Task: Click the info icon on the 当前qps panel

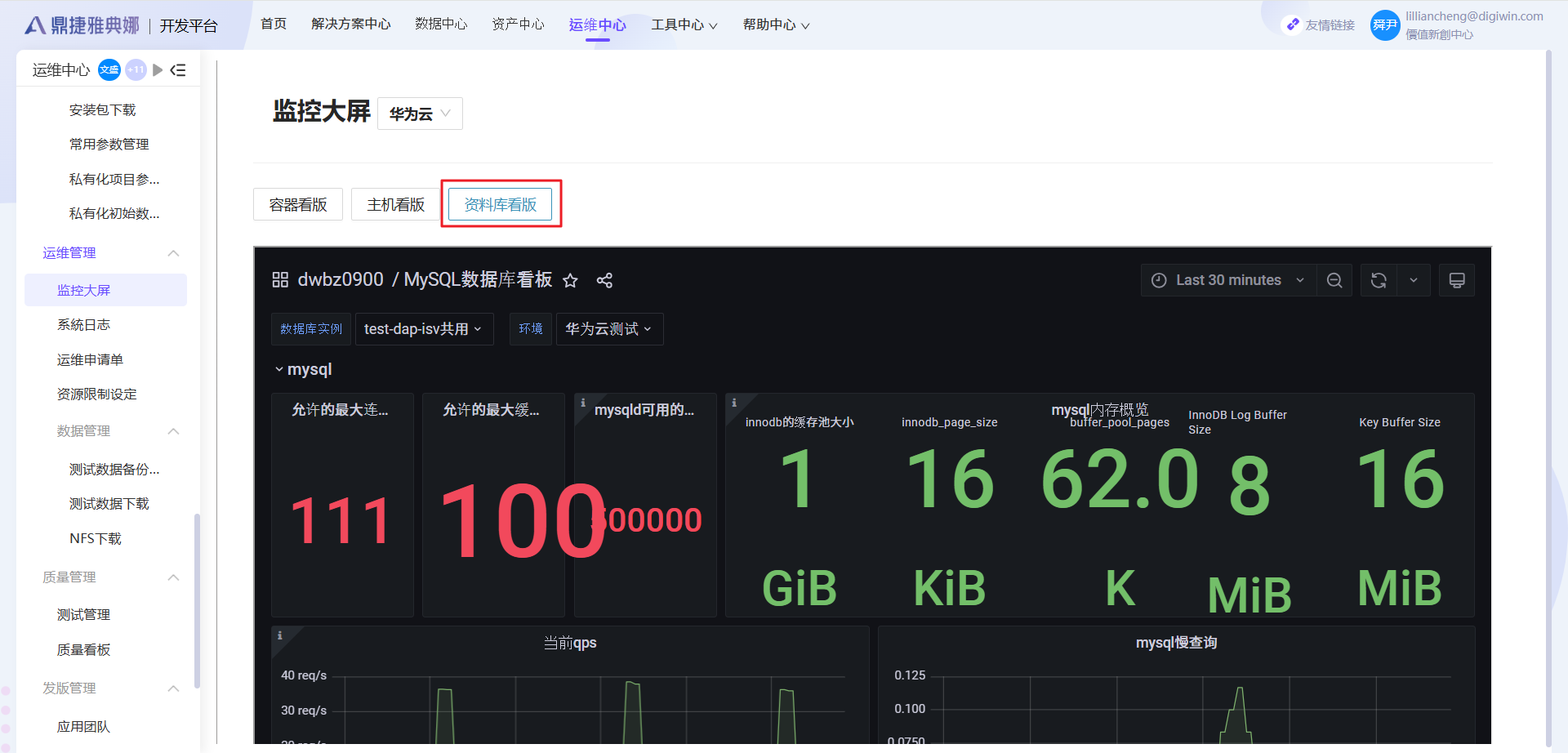Action: click(x=280, y=635)
